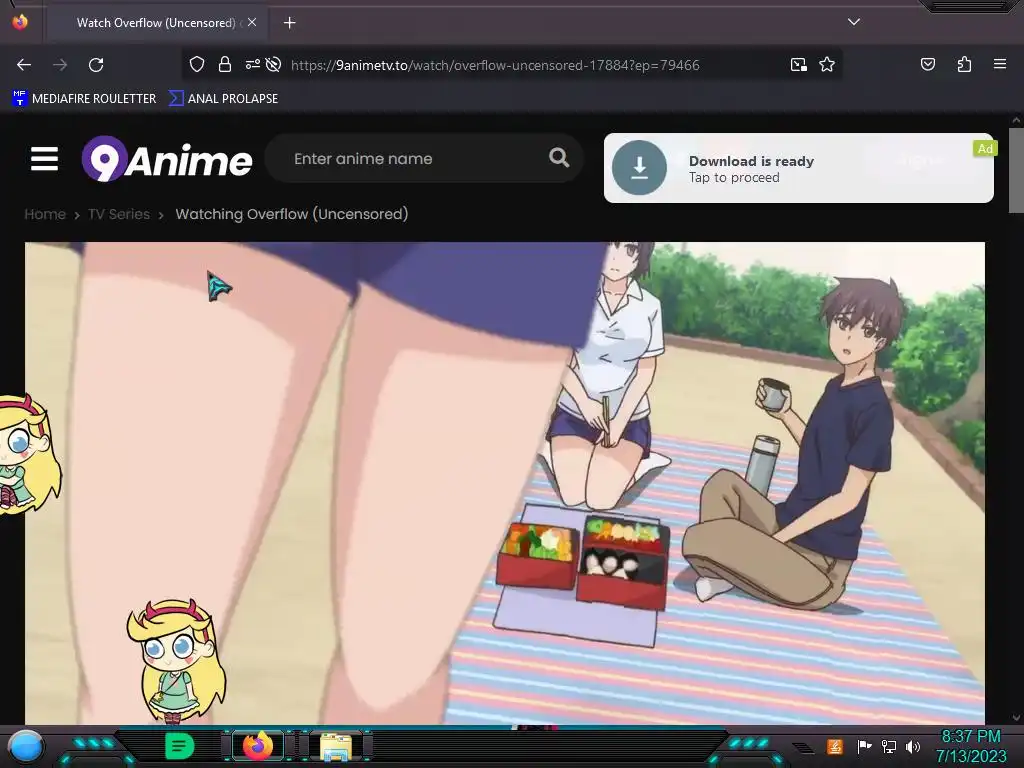The height and width of the screenshot is (768, 1024).
Task: Click the page vertical scrollbar thumb
Action: click(1016, 170)
